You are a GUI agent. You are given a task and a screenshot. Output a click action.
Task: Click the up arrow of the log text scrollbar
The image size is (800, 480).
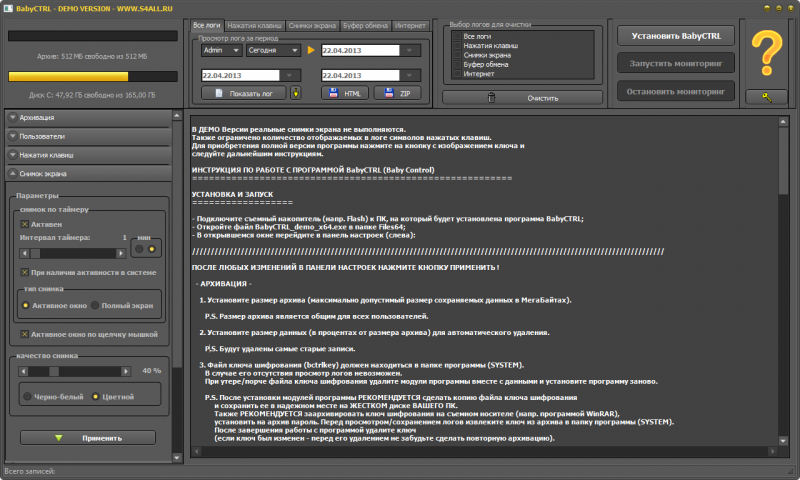(783, 121)
